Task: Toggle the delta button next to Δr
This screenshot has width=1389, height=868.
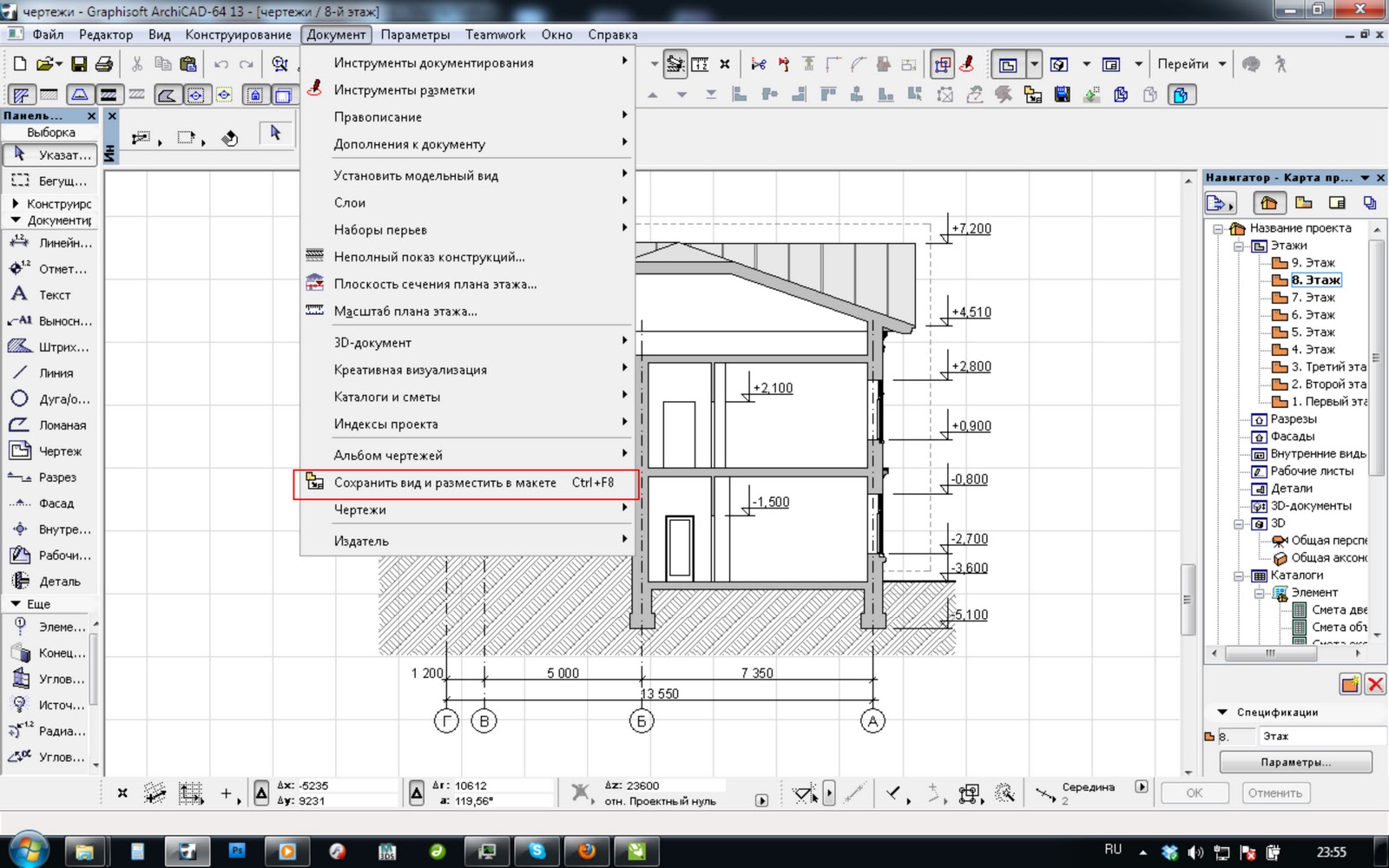Action: pyautogui.click(x=417, y=792)
